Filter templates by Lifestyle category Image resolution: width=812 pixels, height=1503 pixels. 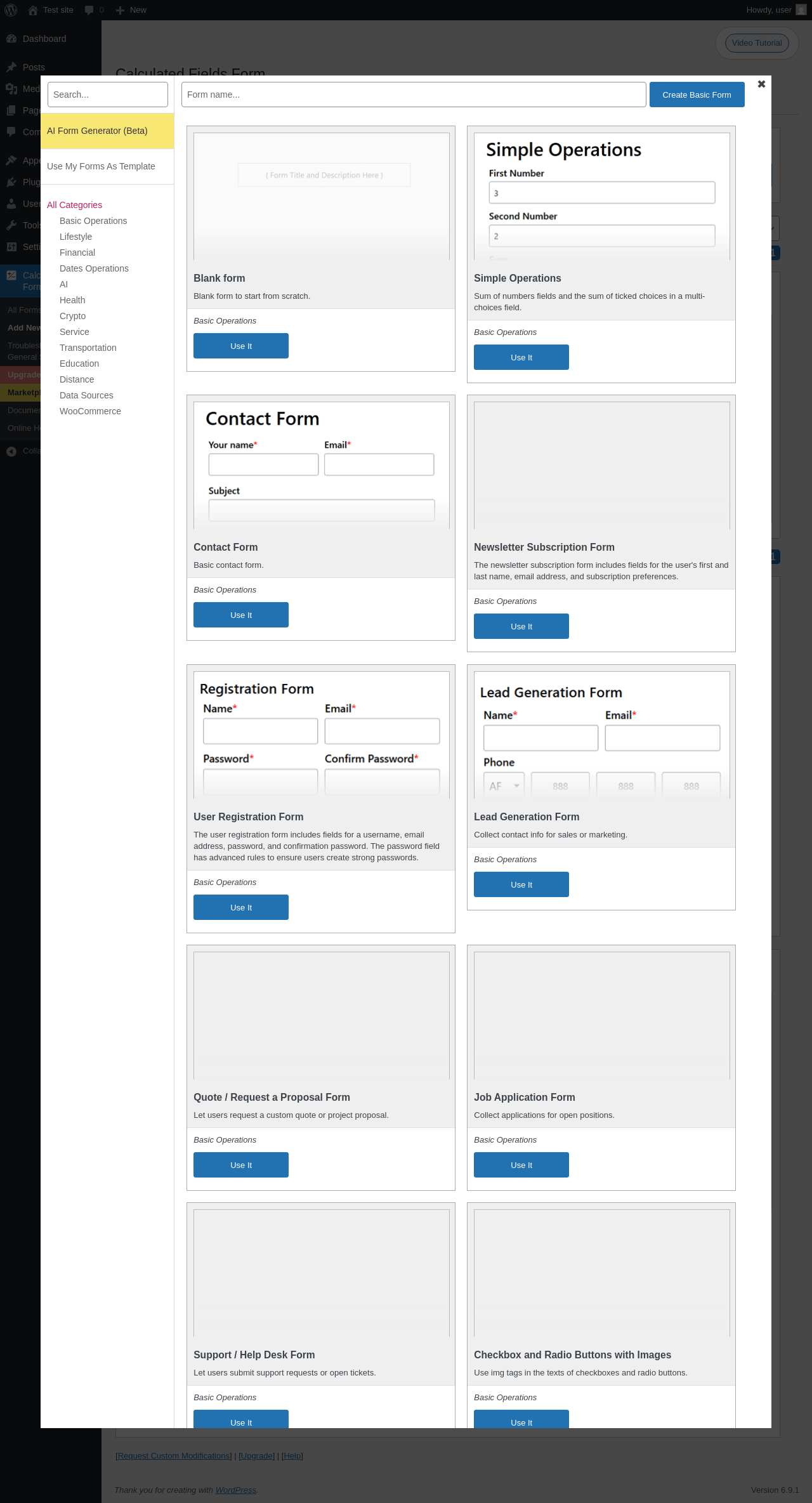point(76,237)
